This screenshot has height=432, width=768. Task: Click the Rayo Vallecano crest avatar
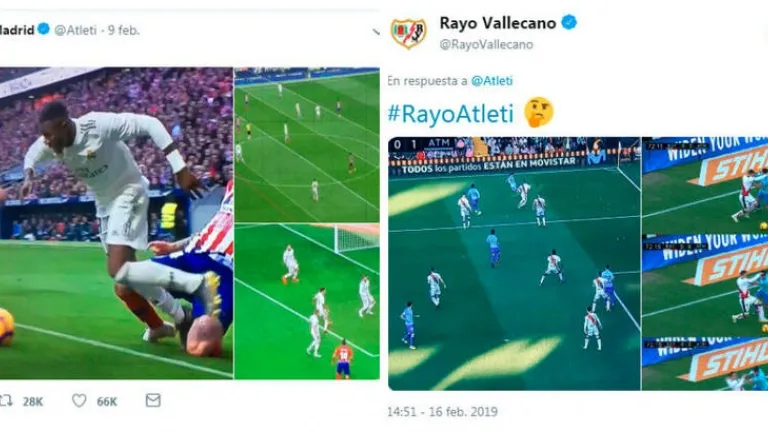pos(408,33)
